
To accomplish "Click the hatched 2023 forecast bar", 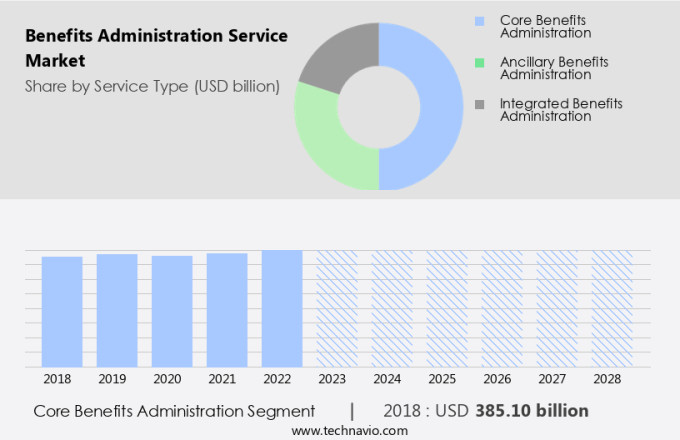I will pyautogui.click(x=337, y=308).
